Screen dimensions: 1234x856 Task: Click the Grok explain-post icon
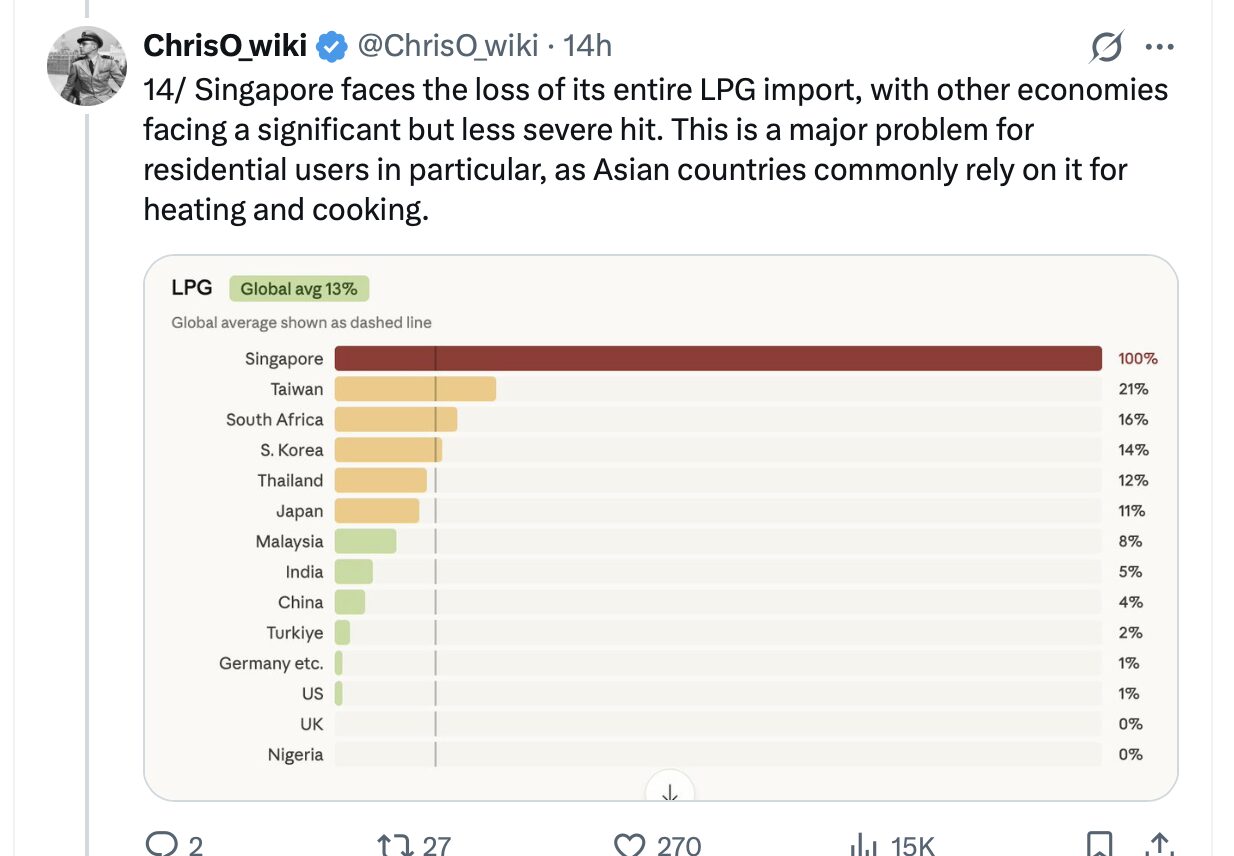click(x=1107, y=46)
